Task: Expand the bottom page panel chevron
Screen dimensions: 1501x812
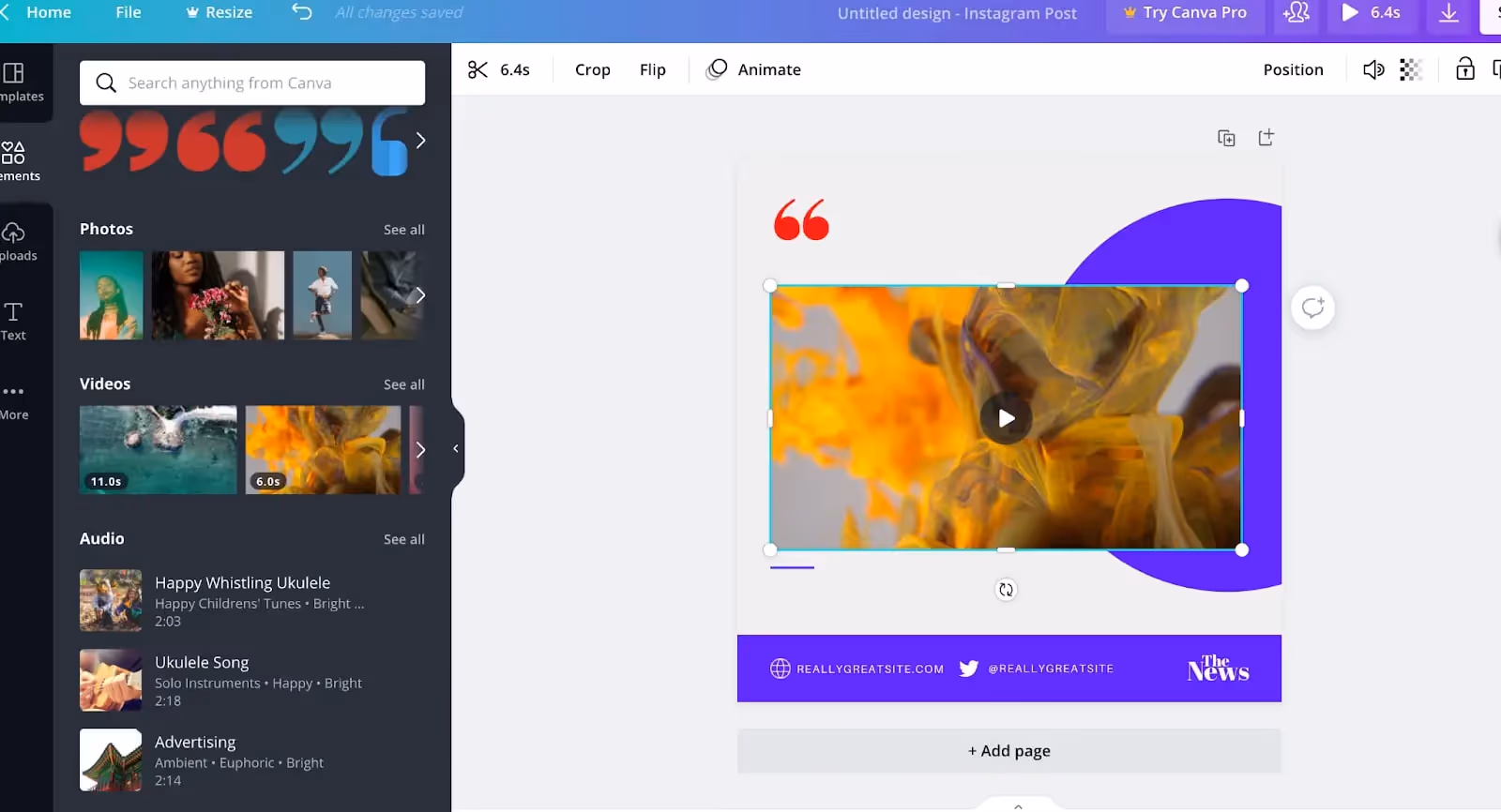Action: [1018, 805]
